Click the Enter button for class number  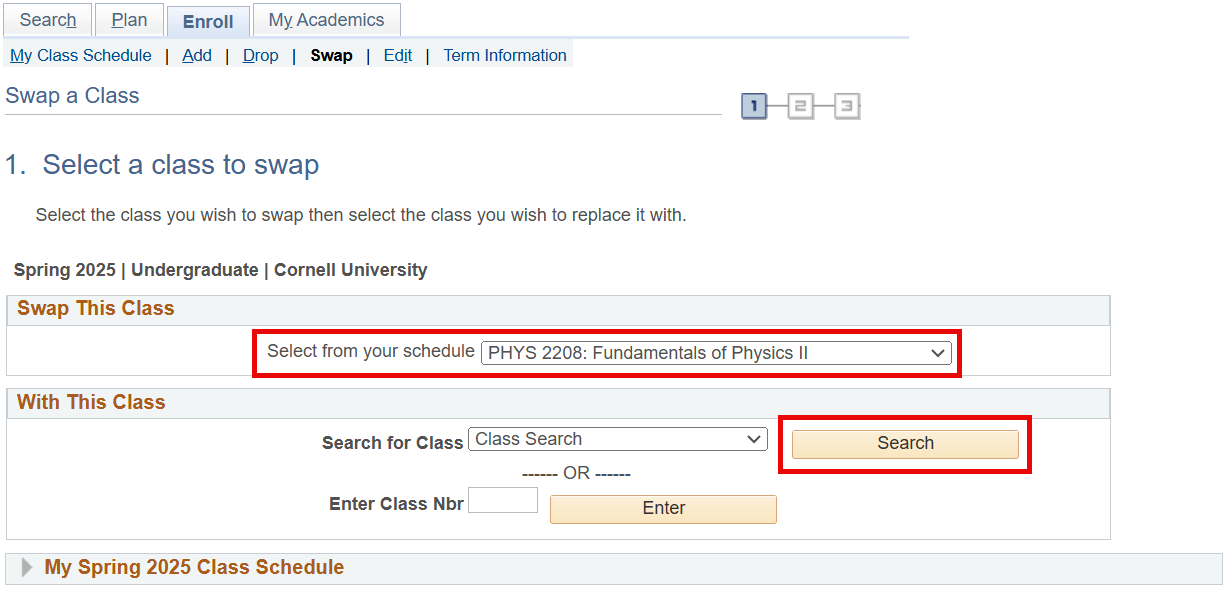[663, 509]
